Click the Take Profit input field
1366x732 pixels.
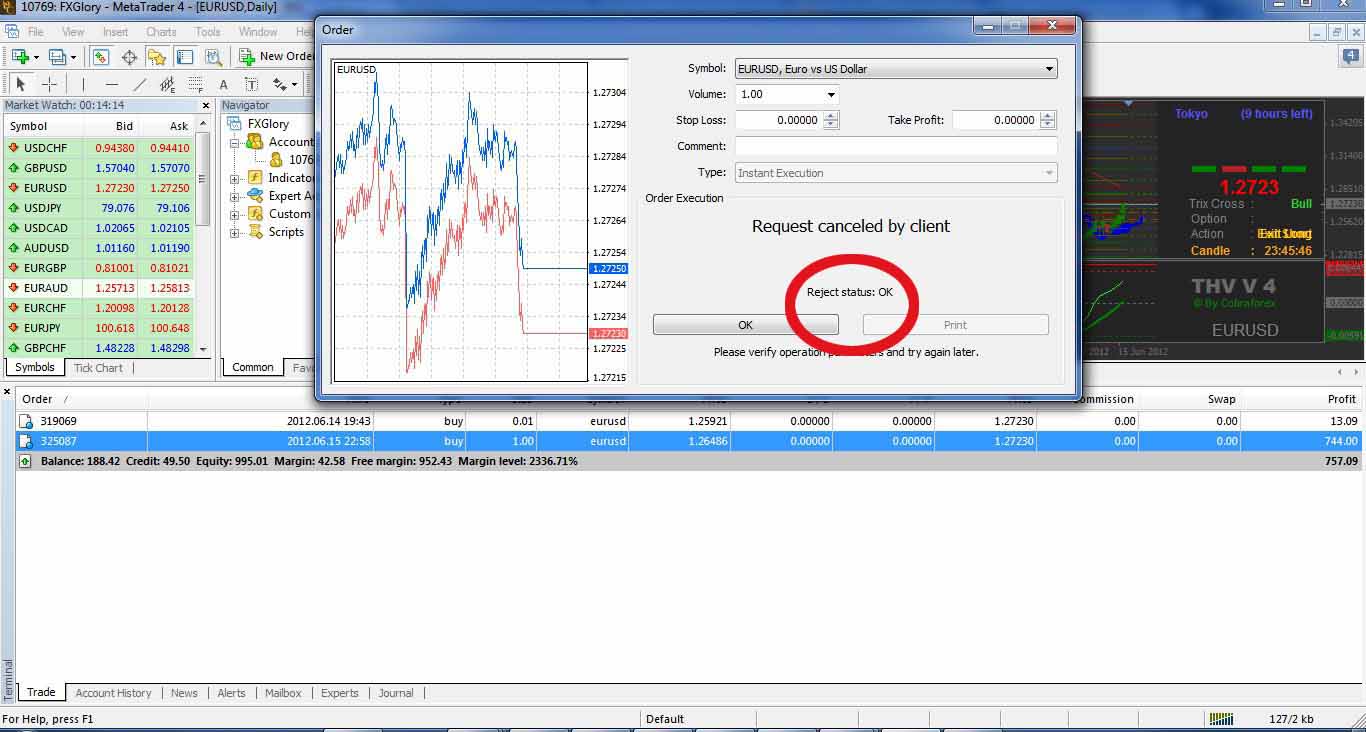pyautogui.click(x=995, y=120)
